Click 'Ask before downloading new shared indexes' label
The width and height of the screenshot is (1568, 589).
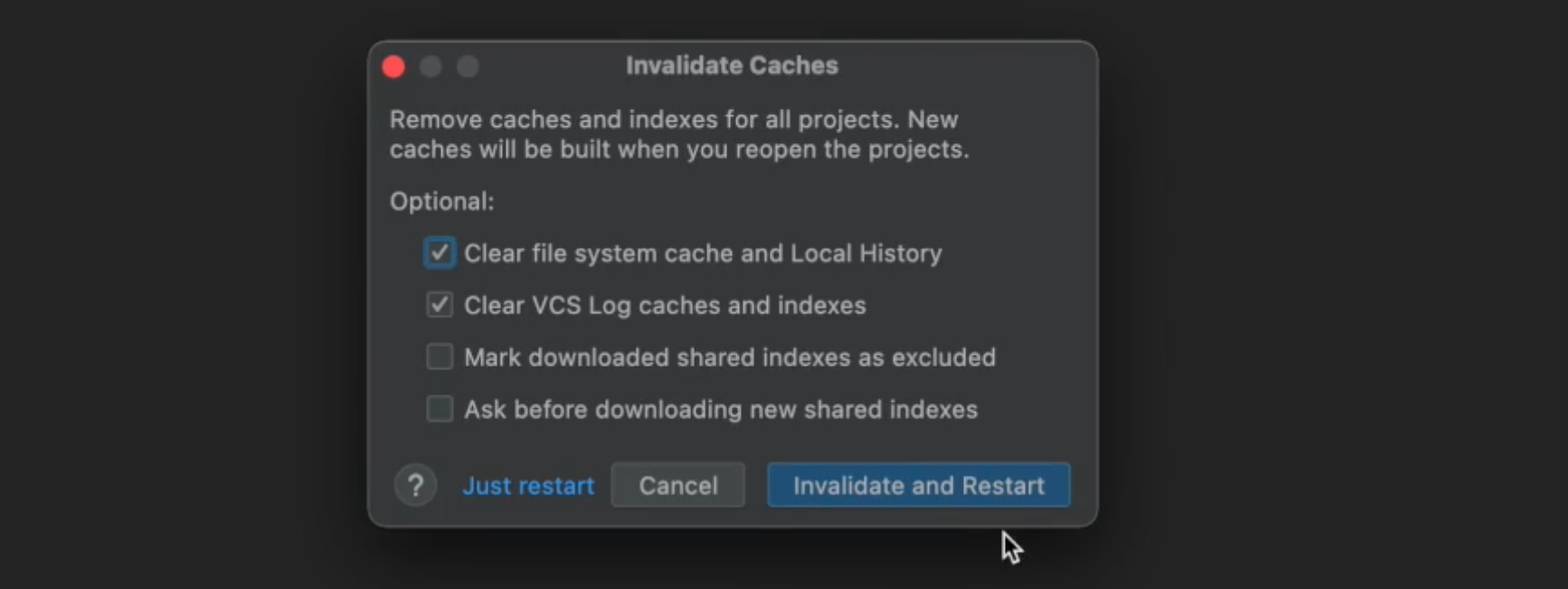click(720, 410)
